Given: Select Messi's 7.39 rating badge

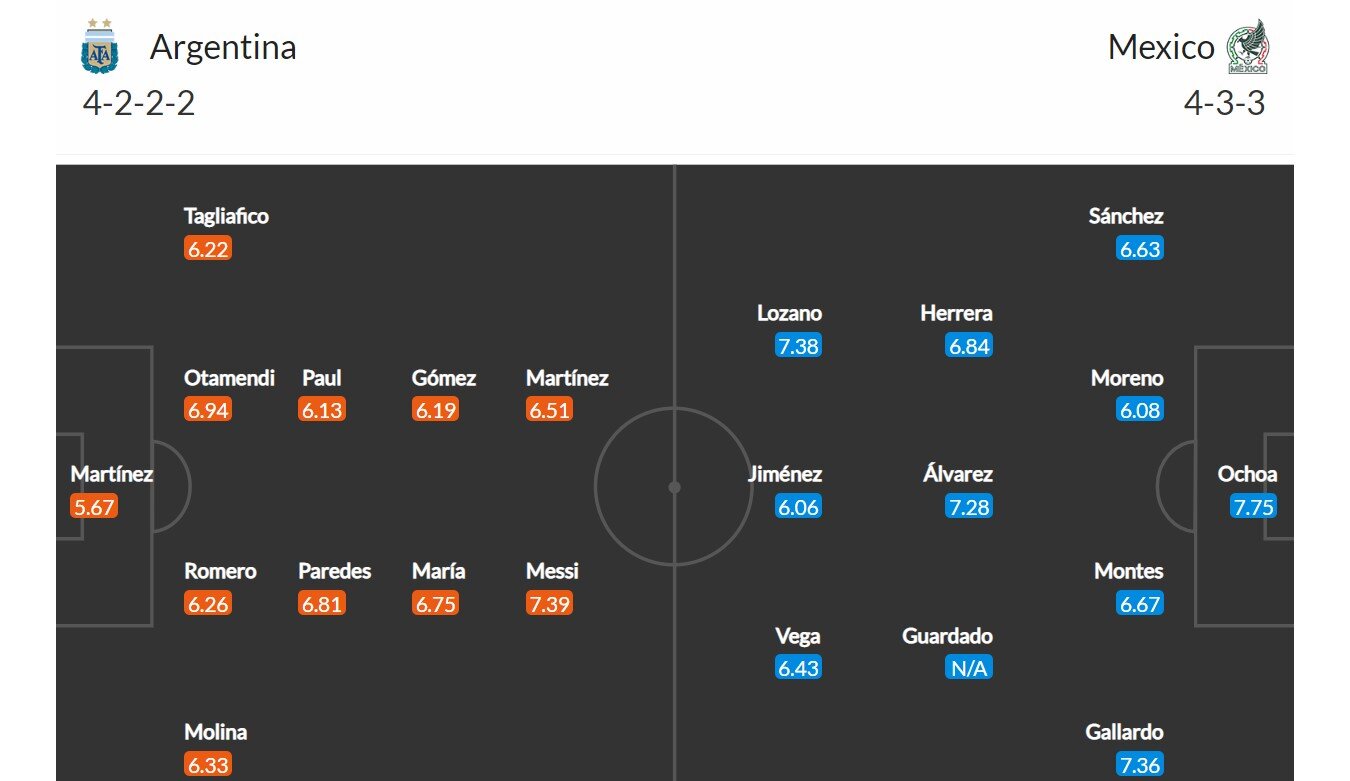Looking at the screenshot, I should coord(550,604).
